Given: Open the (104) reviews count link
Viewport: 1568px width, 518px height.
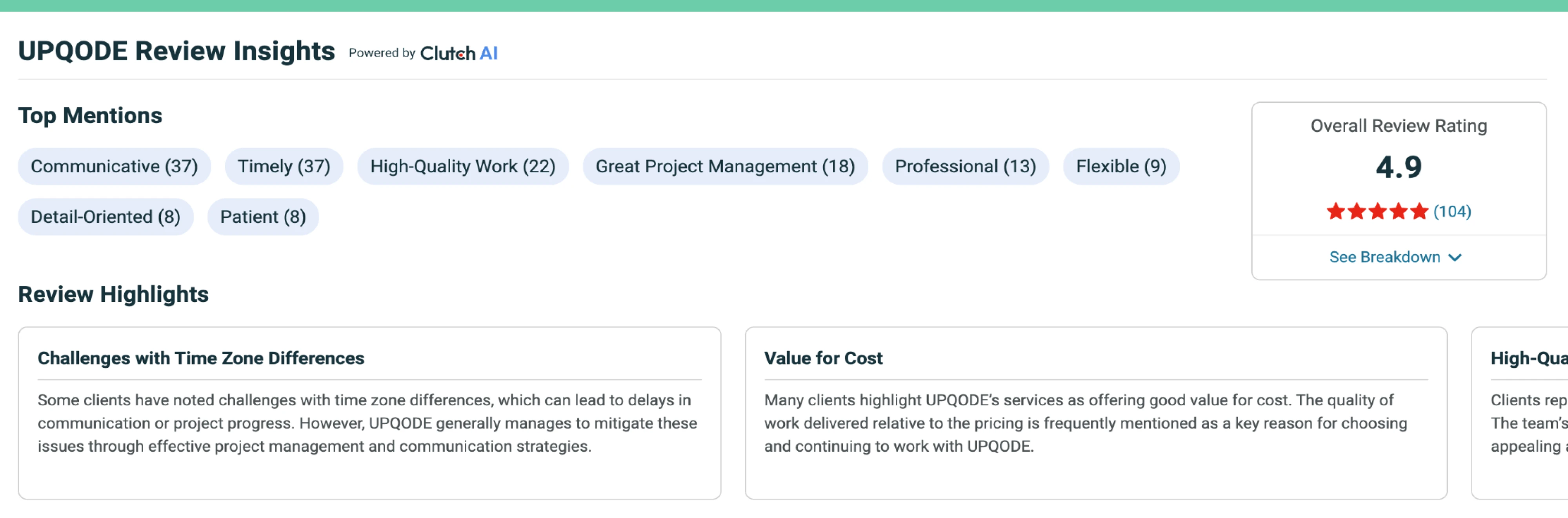Looking at the screenshot, I should click(x=1452, y=212).
